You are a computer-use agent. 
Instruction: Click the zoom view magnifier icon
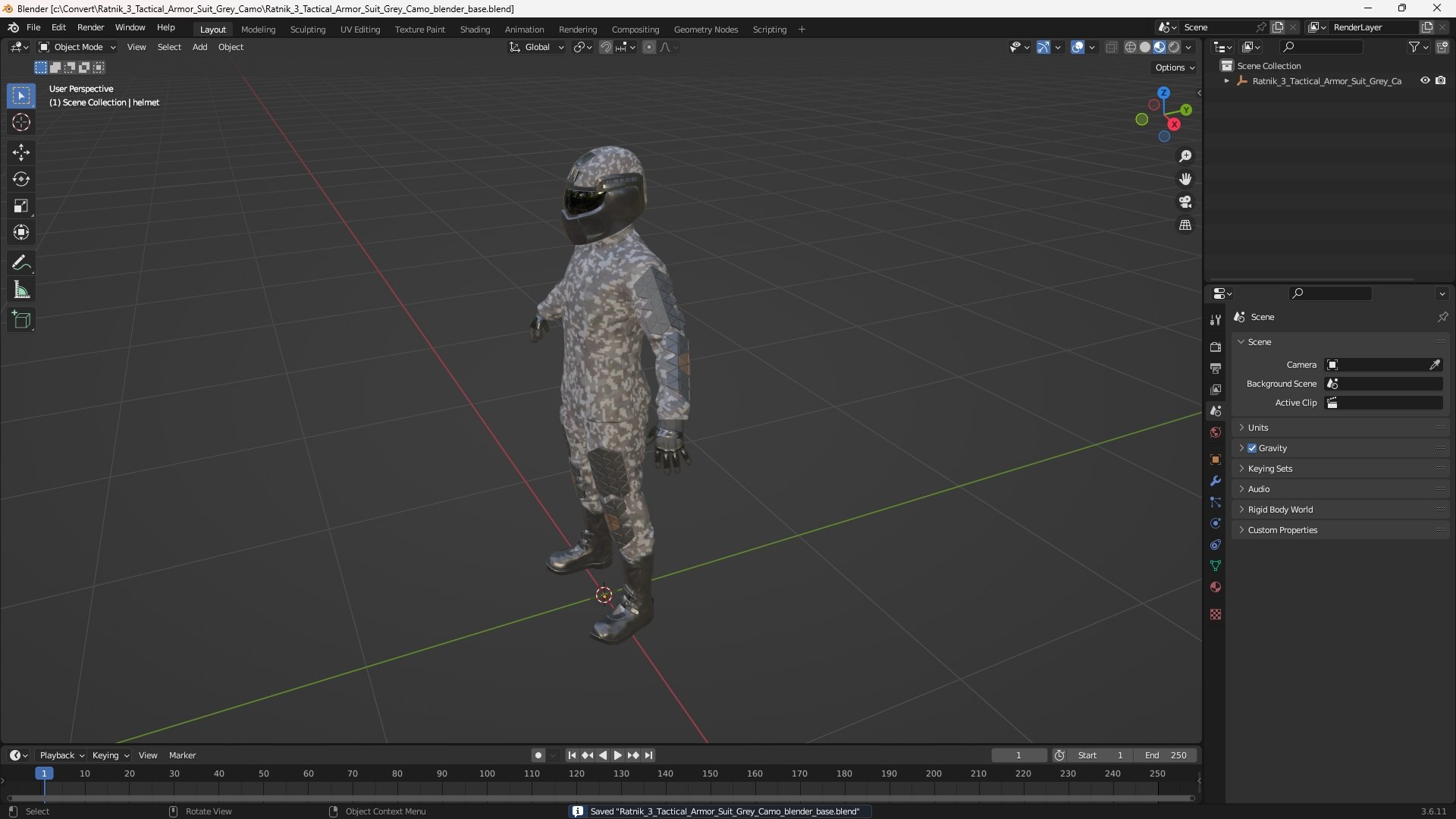coord(1185,156)
